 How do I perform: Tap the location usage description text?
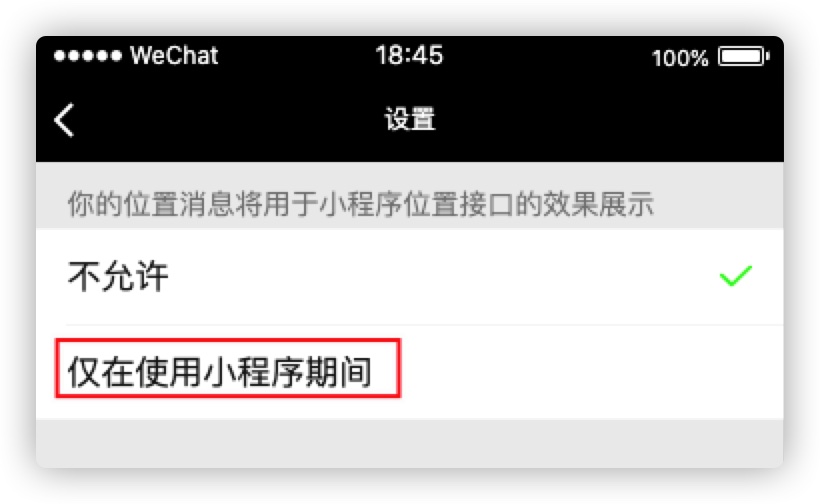pos(361,203)
